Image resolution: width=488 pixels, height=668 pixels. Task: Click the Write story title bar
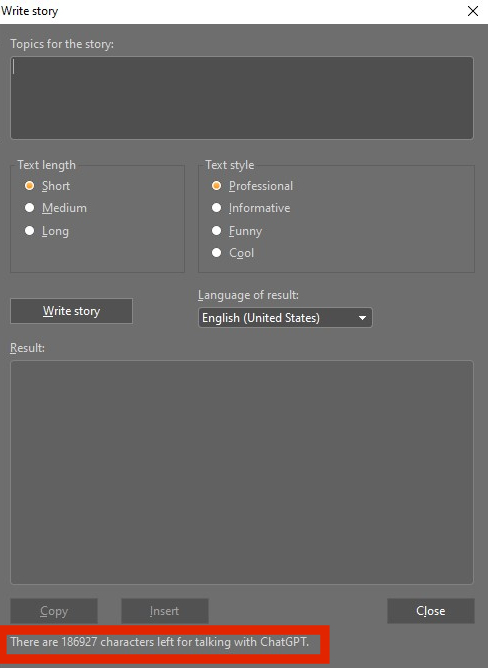(x=244, y=12)
